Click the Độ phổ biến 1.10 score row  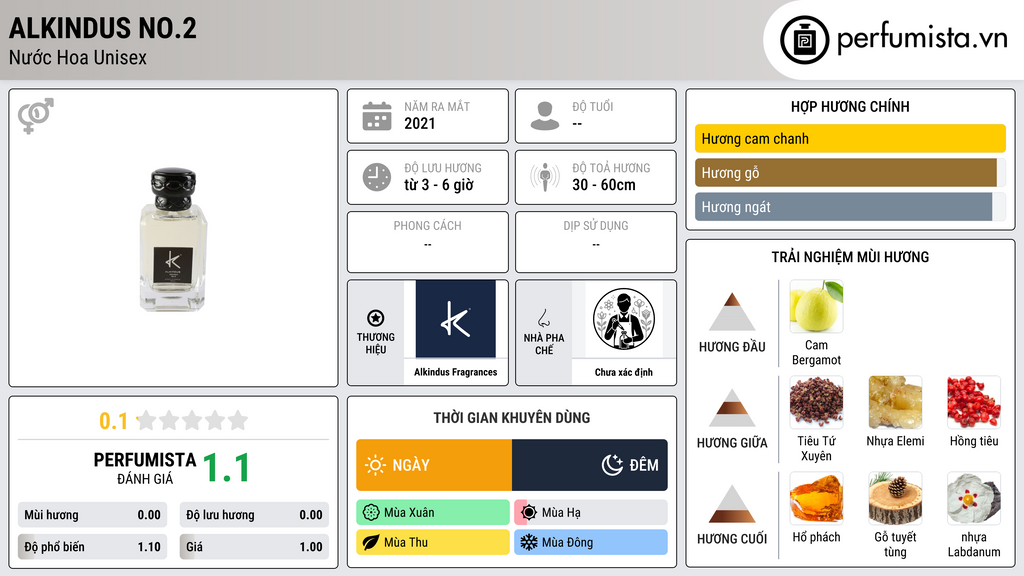pyautogui.click(x=92, y=547)
